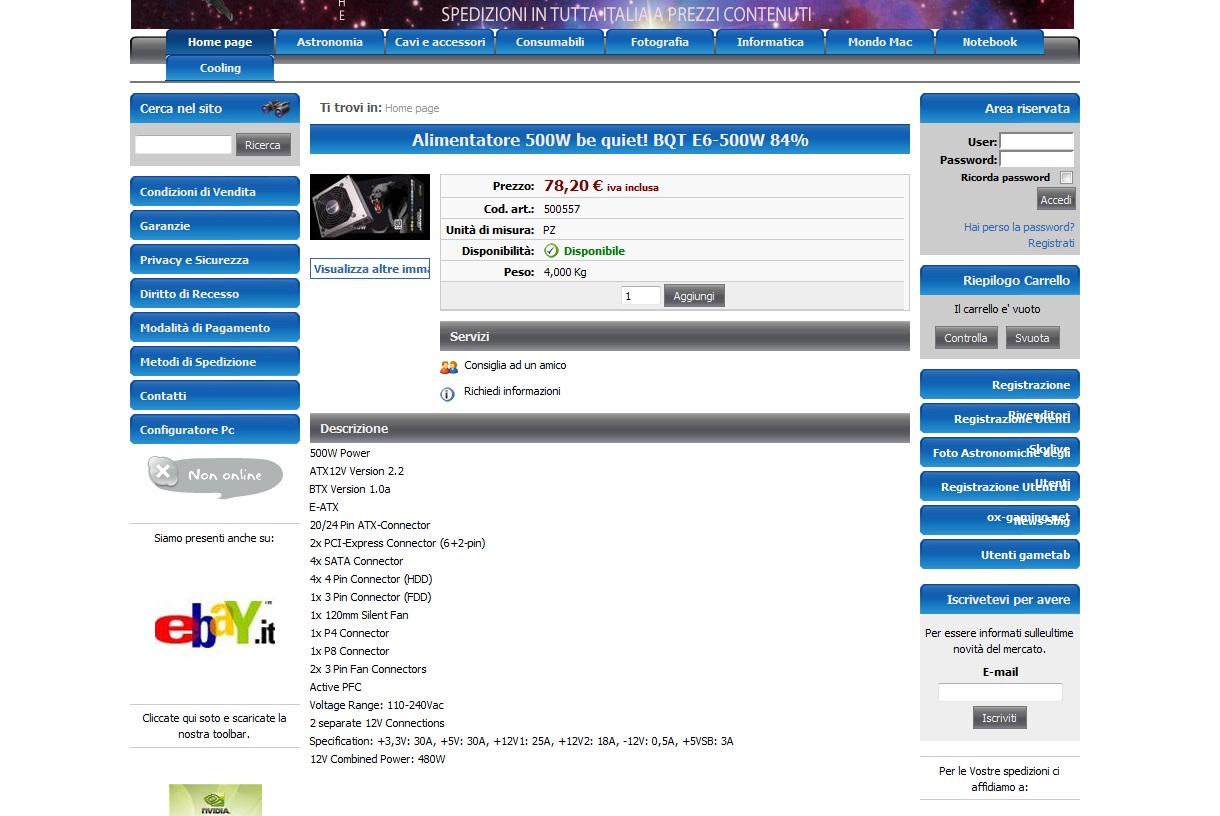Image resolution: width=1220 pixels, height=816 pixels.
Task: Open the eBay.it logo link
Action: (214, 624)
